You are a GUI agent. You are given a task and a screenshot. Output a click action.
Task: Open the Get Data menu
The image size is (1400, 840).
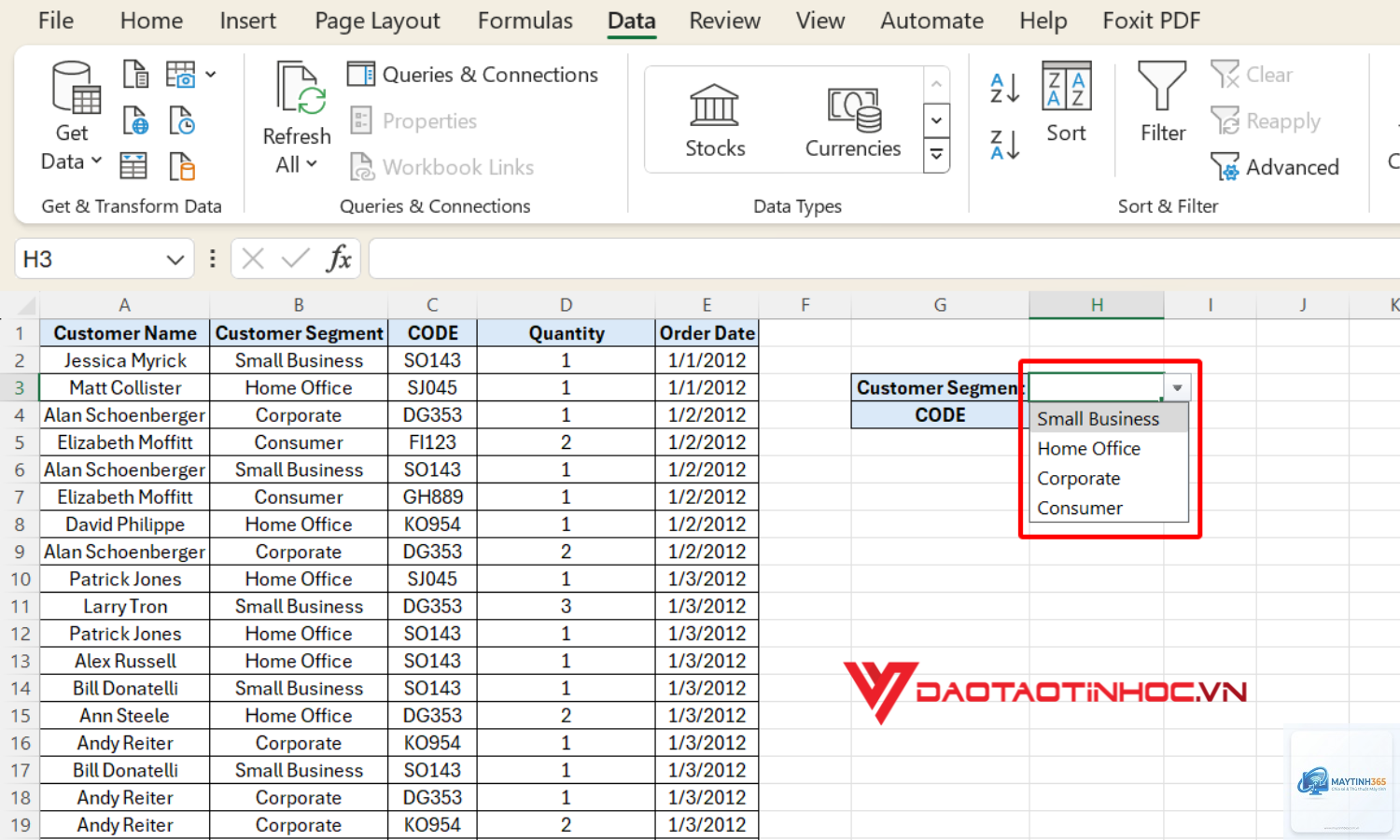click(x=72, y=116)
